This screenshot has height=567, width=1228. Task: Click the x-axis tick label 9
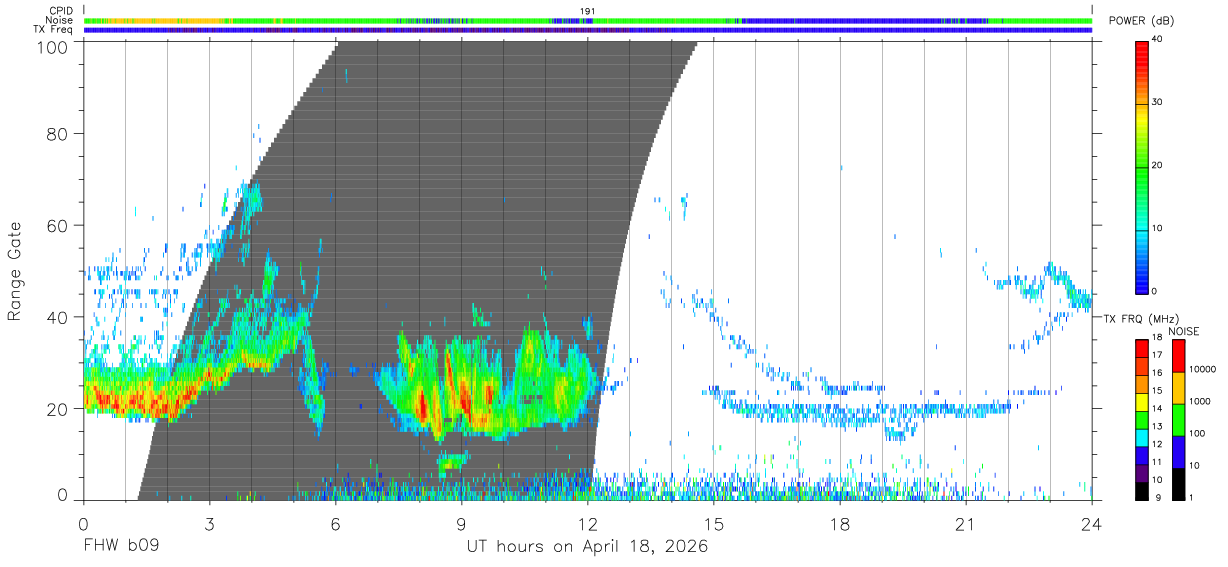pyautogui.click(x=461, y=523)
